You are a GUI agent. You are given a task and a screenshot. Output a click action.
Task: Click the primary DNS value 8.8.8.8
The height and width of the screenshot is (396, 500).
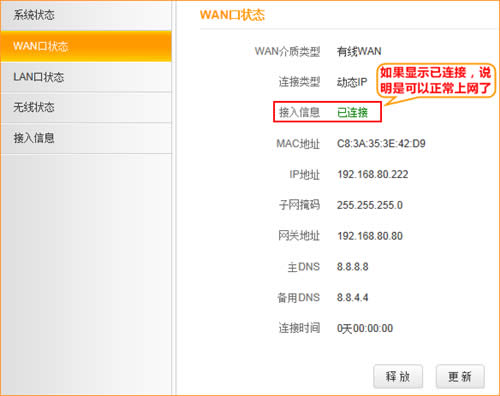coord(352,267)
